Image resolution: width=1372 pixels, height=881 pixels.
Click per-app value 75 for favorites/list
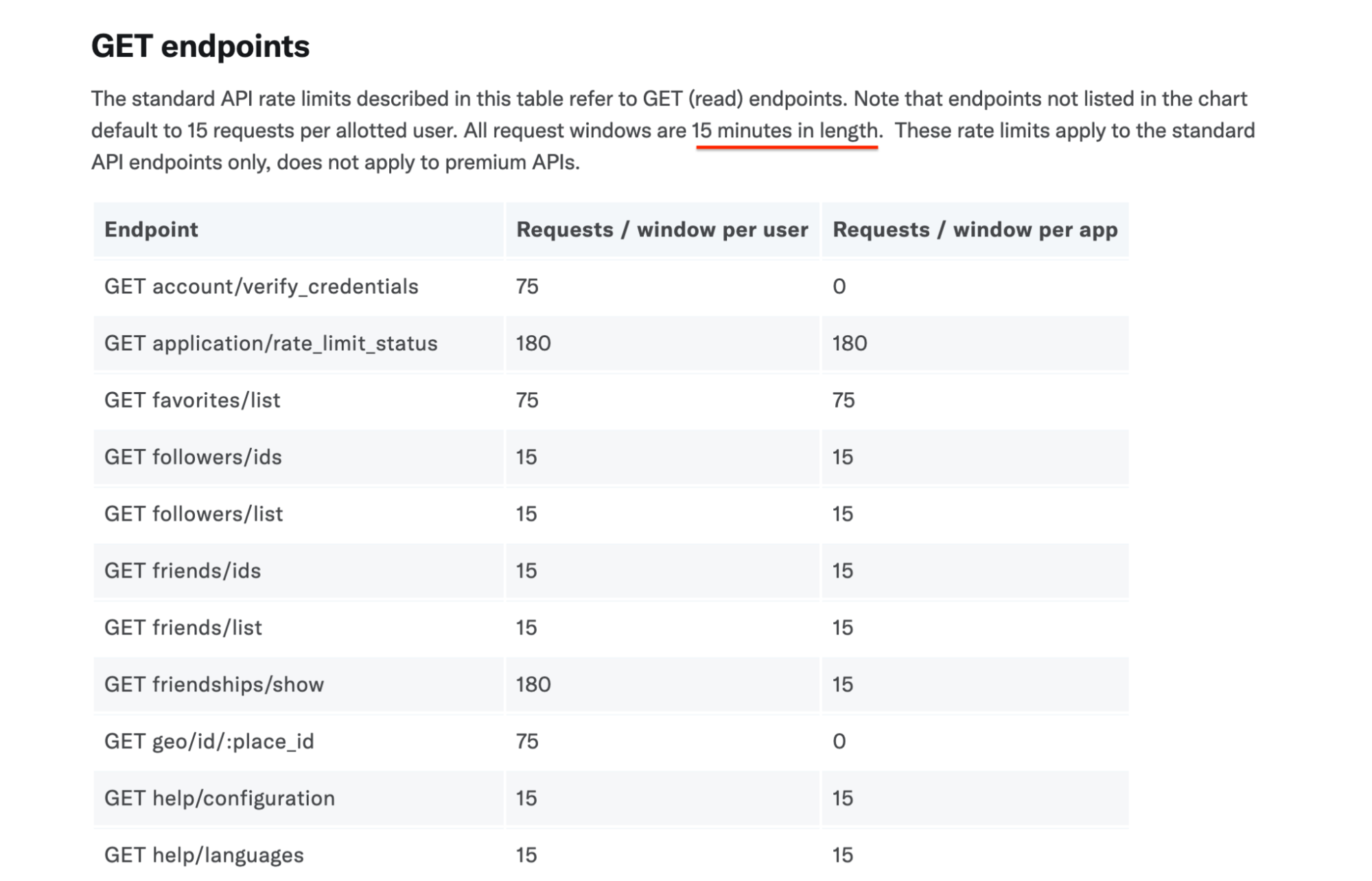click(x=844, y=400)
